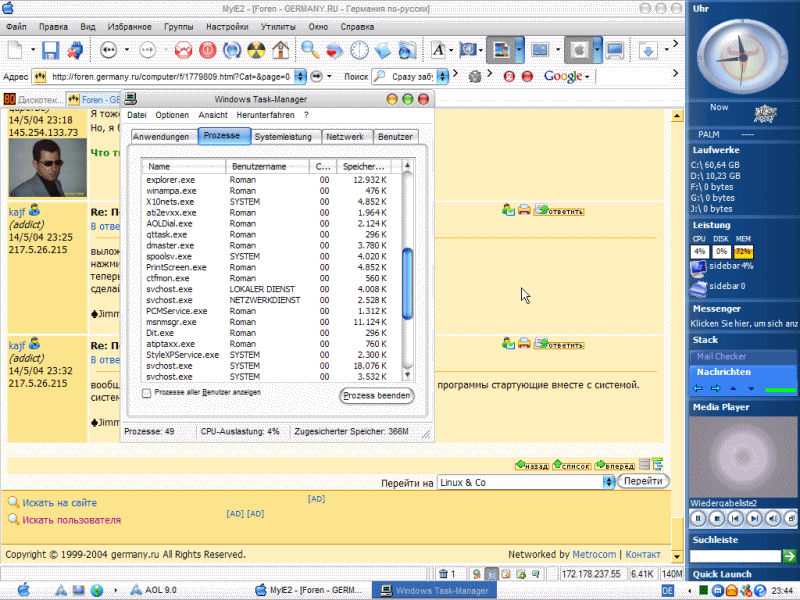Click the Task-Manager process list scrollbar thumb
This screenshot has width=800, height=600.
[407, 284]
